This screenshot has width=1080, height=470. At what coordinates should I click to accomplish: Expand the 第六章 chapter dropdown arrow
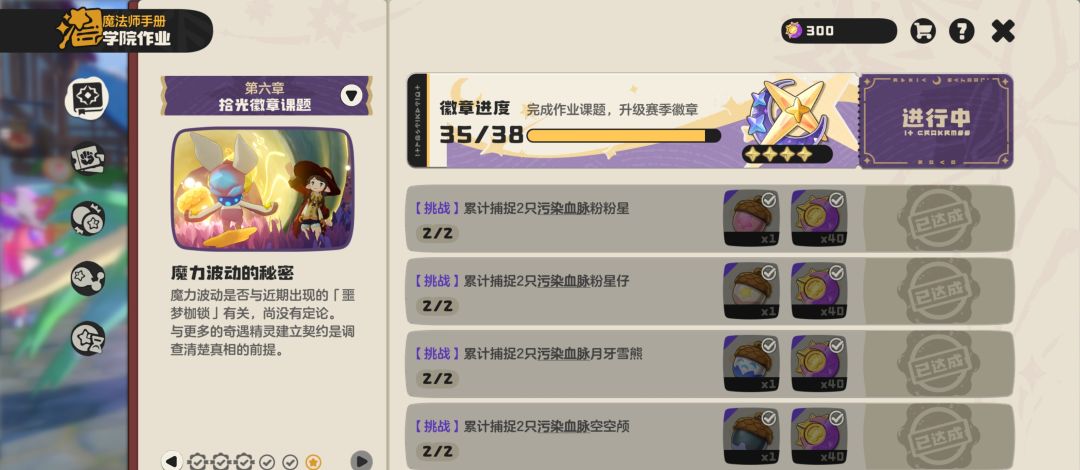351,95
